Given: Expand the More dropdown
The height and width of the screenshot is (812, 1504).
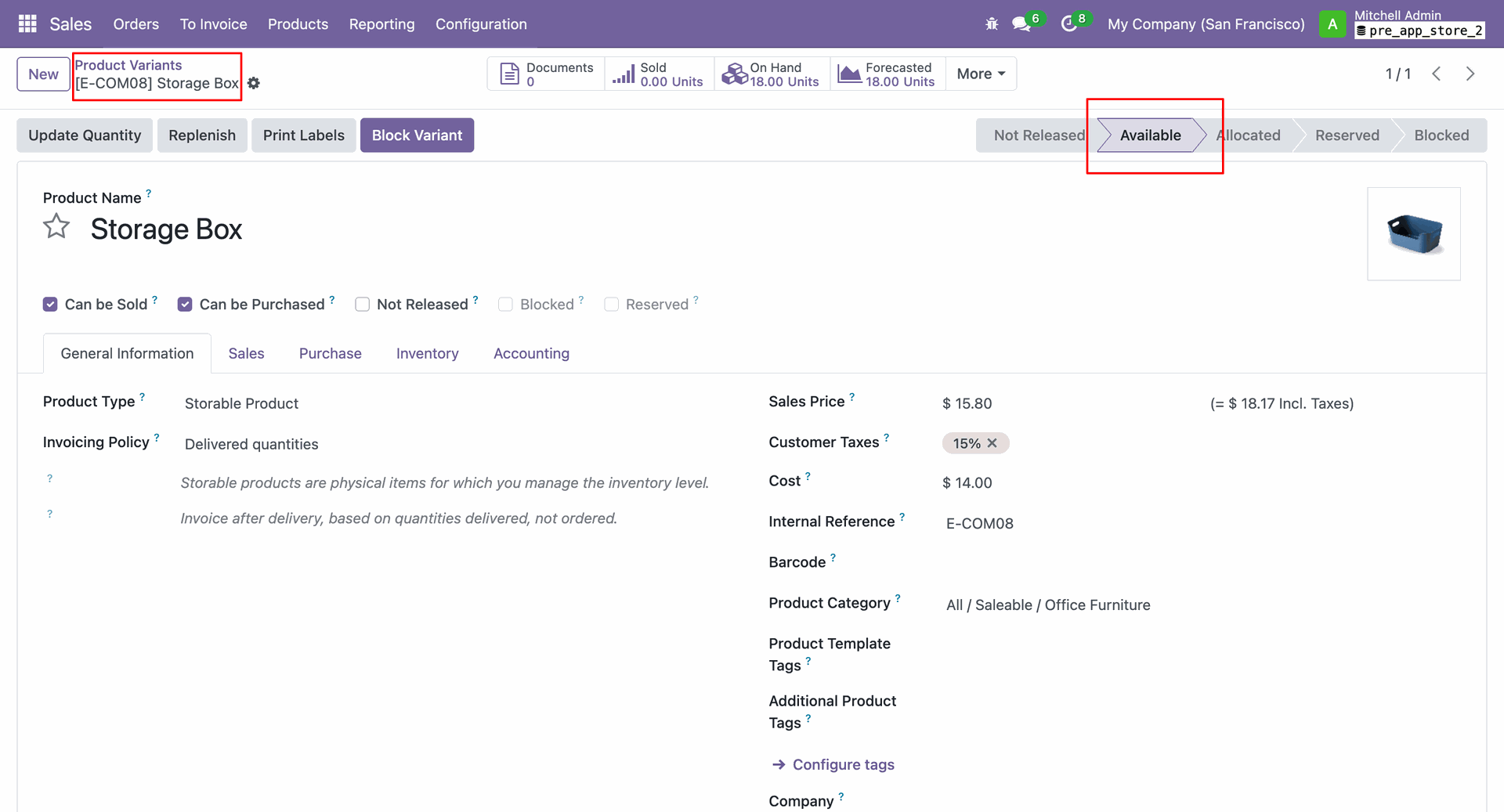Looking at the screenshot, I should pyautogui.click(x=981, y=74).
